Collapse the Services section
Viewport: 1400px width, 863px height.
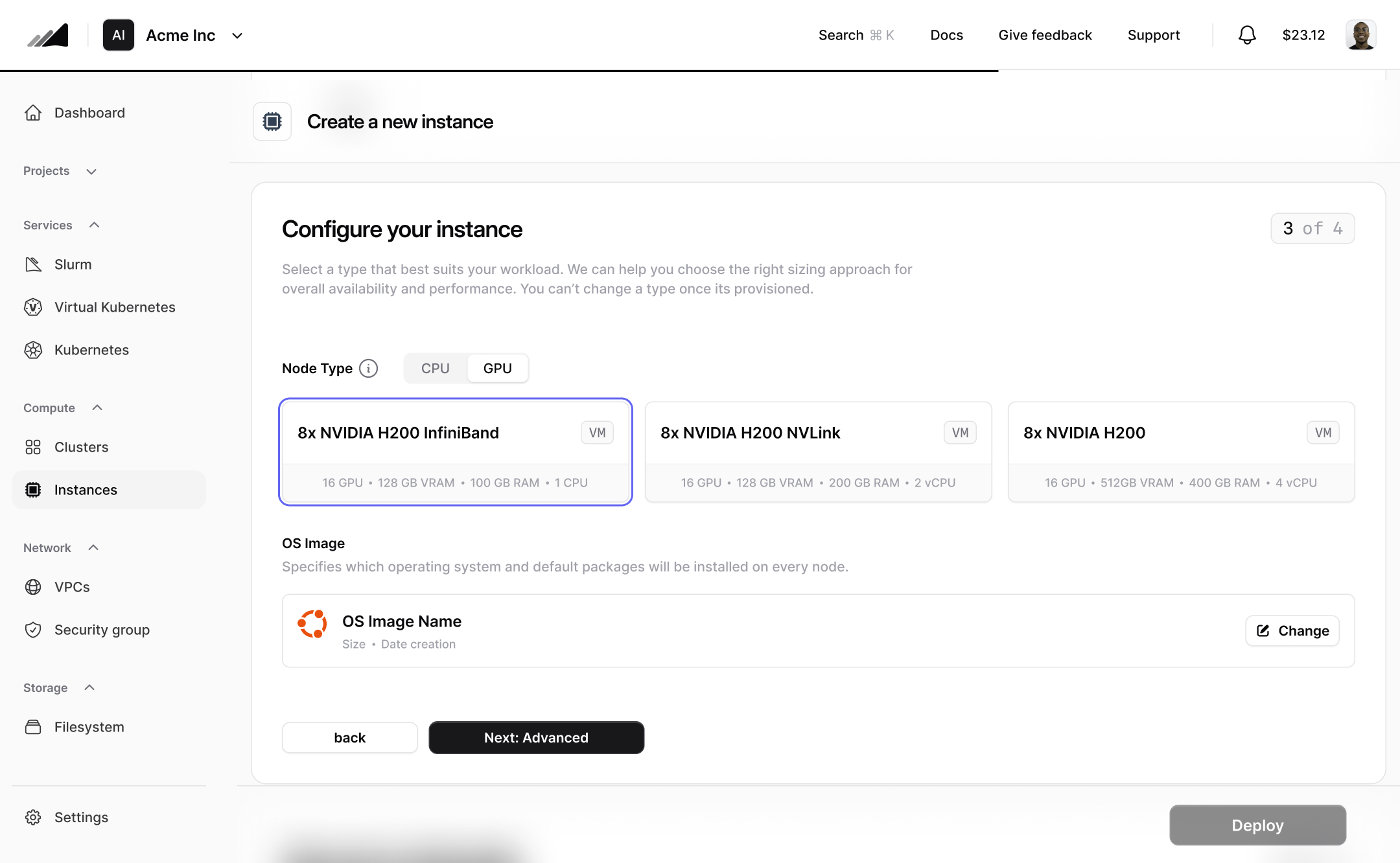point(94,225)
